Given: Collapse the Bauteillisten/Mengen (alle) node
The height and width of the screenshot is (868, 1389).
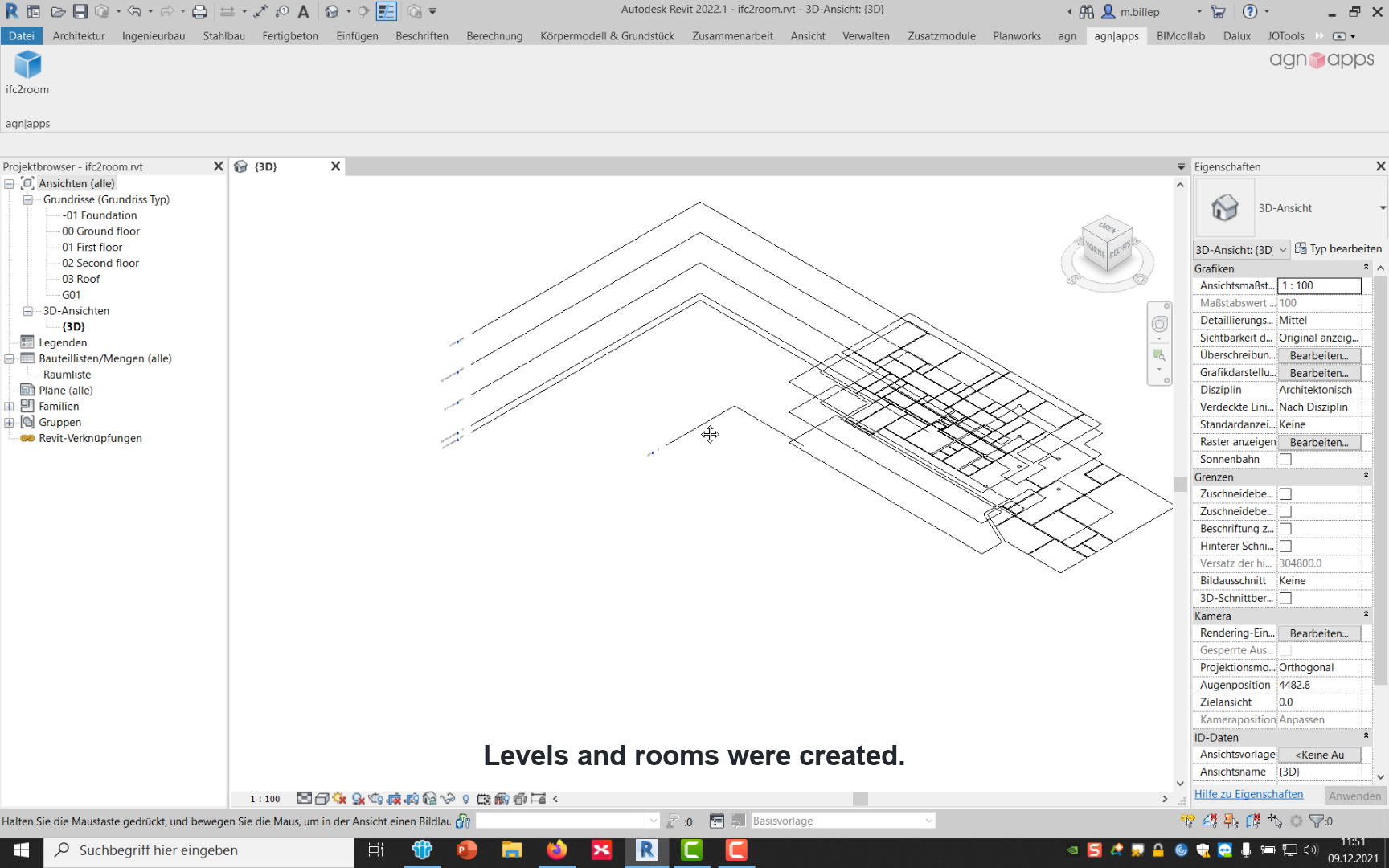Looking at the screenshot, I should 9,359.
